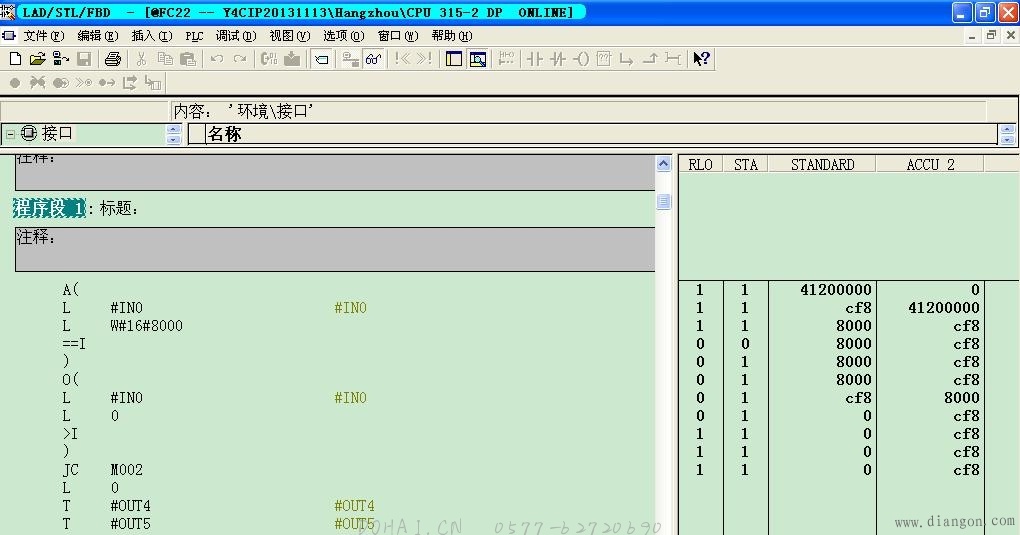Open the 窗口(W) menu
Image resolution: width=1020 pixels, height=535 pixels.
398,36
